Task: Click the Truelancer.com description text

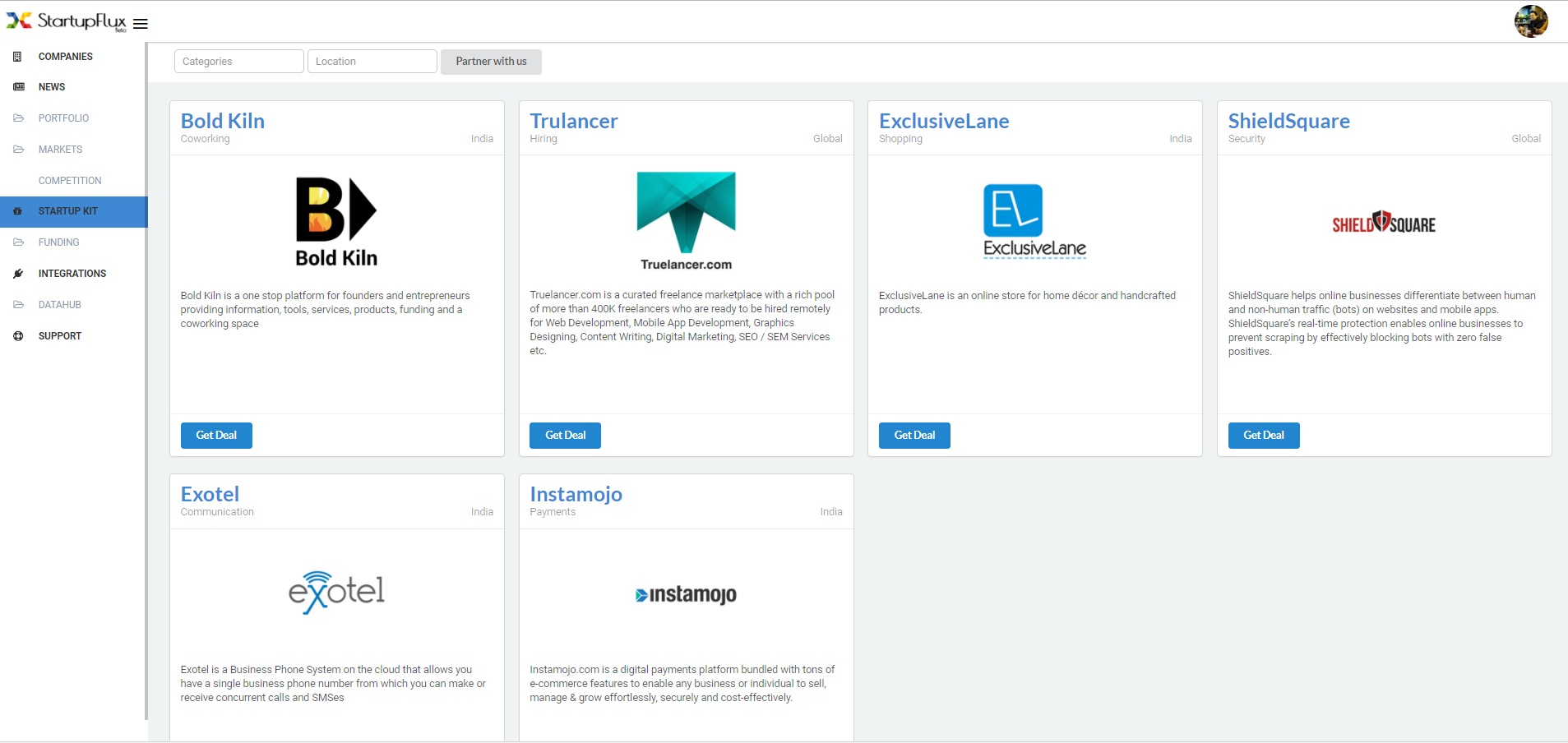Action: click(x=682, y=323)
